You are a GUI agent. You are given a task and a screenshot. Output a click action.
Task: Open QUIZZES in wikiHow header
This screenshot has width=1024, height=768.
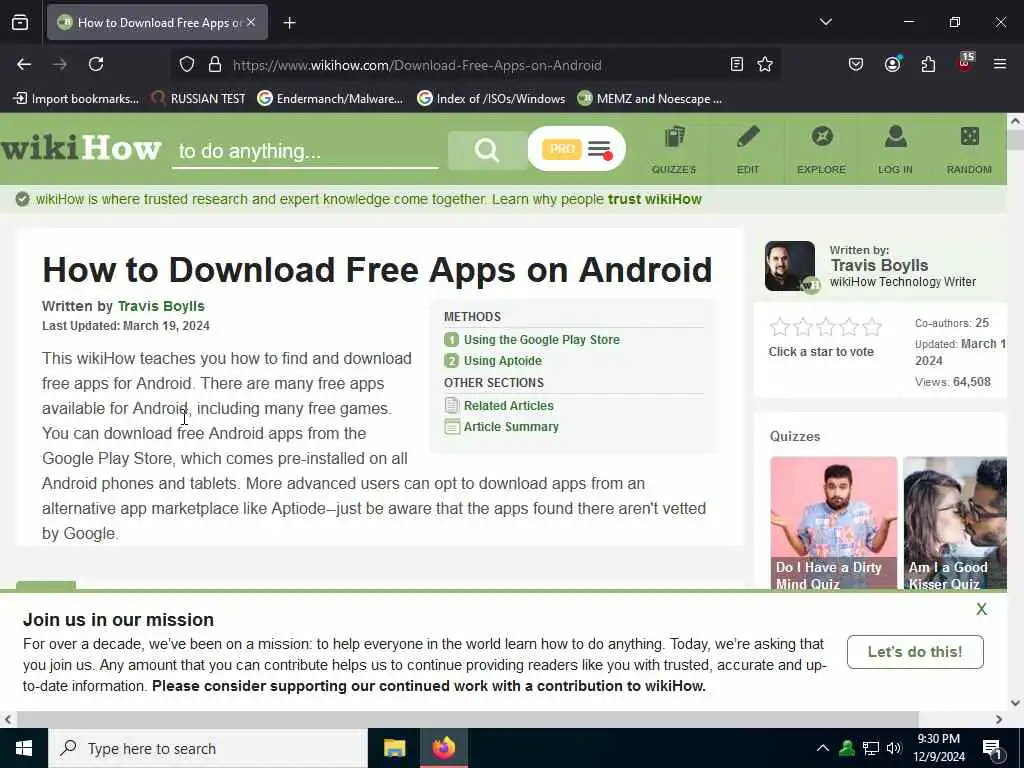point(674,150)
